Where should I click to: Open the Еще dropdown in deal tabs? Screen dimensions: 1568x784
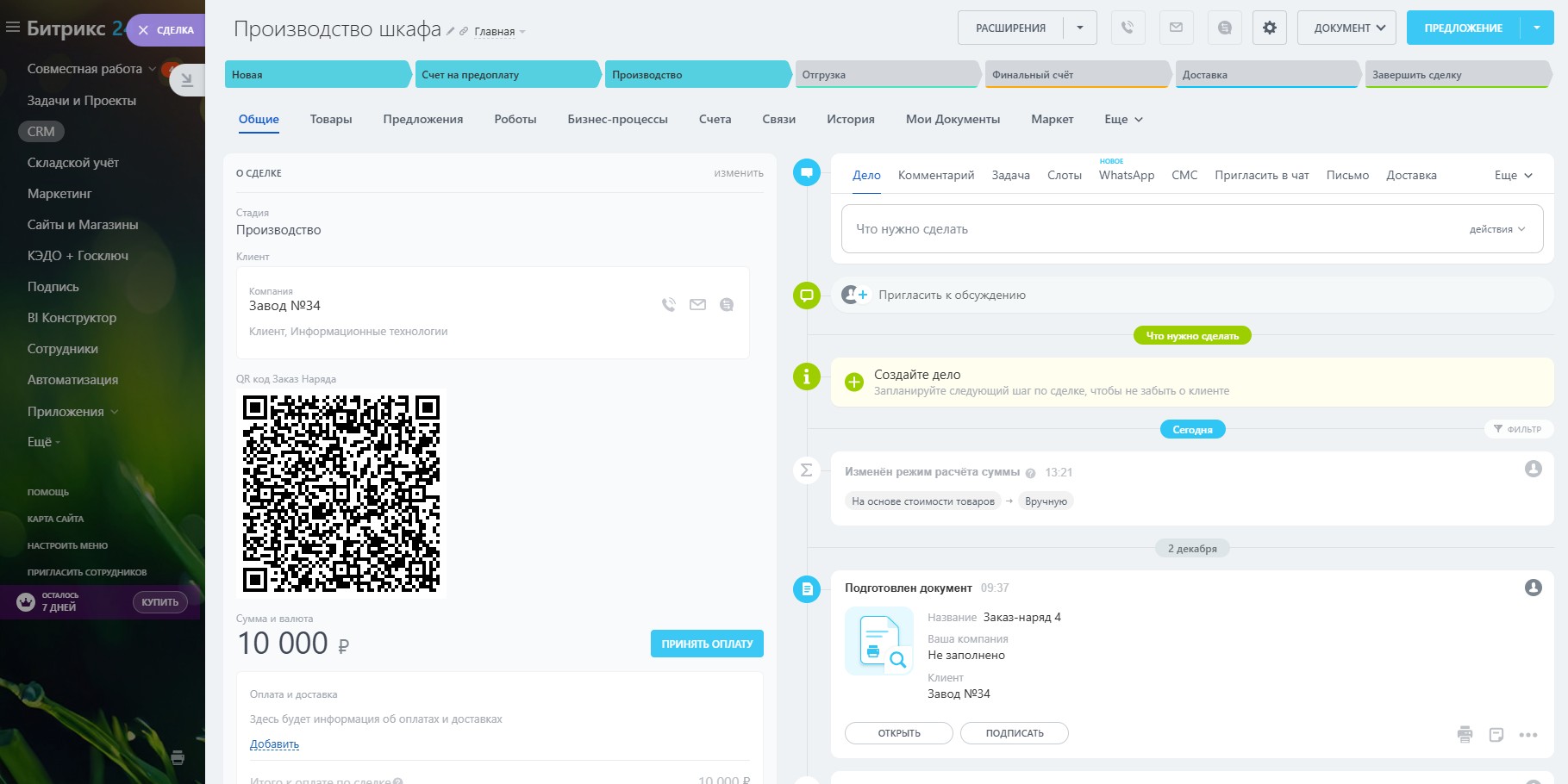click(x=1123, y=119)
